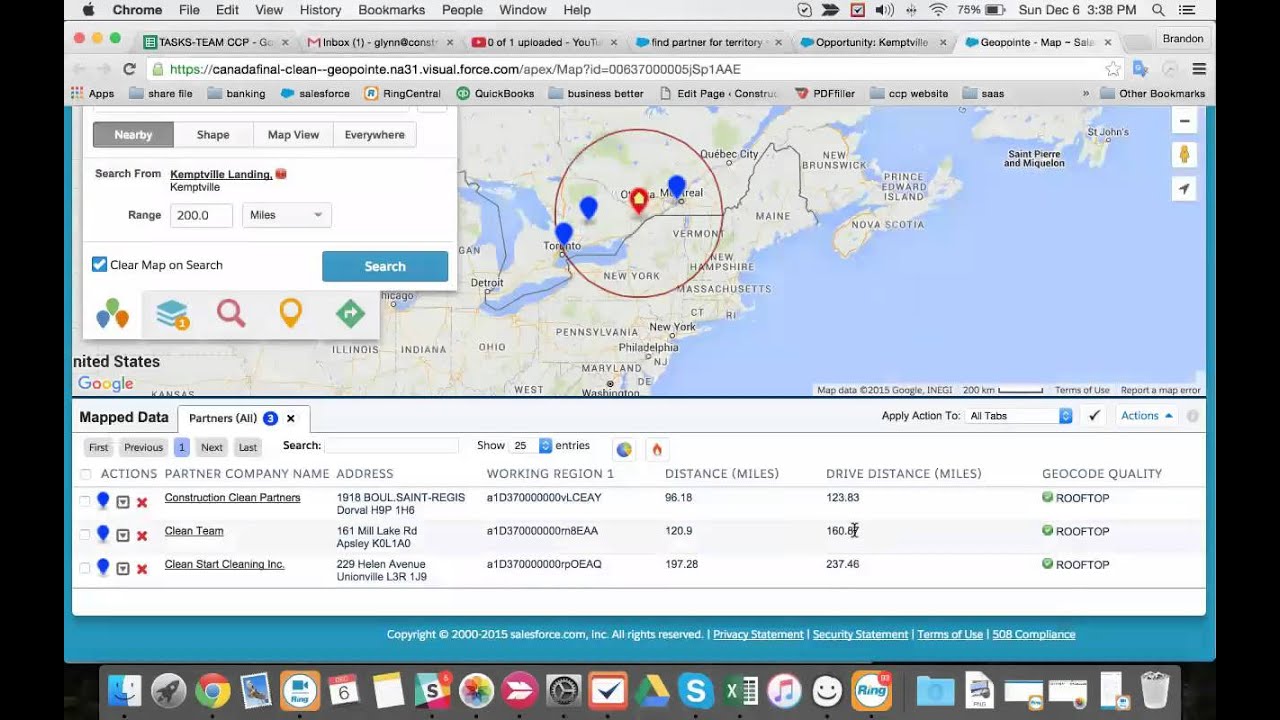Close the Partners (All) tab
The height and width of the screenshot is (720, 1280).
(x=291, y=418)
